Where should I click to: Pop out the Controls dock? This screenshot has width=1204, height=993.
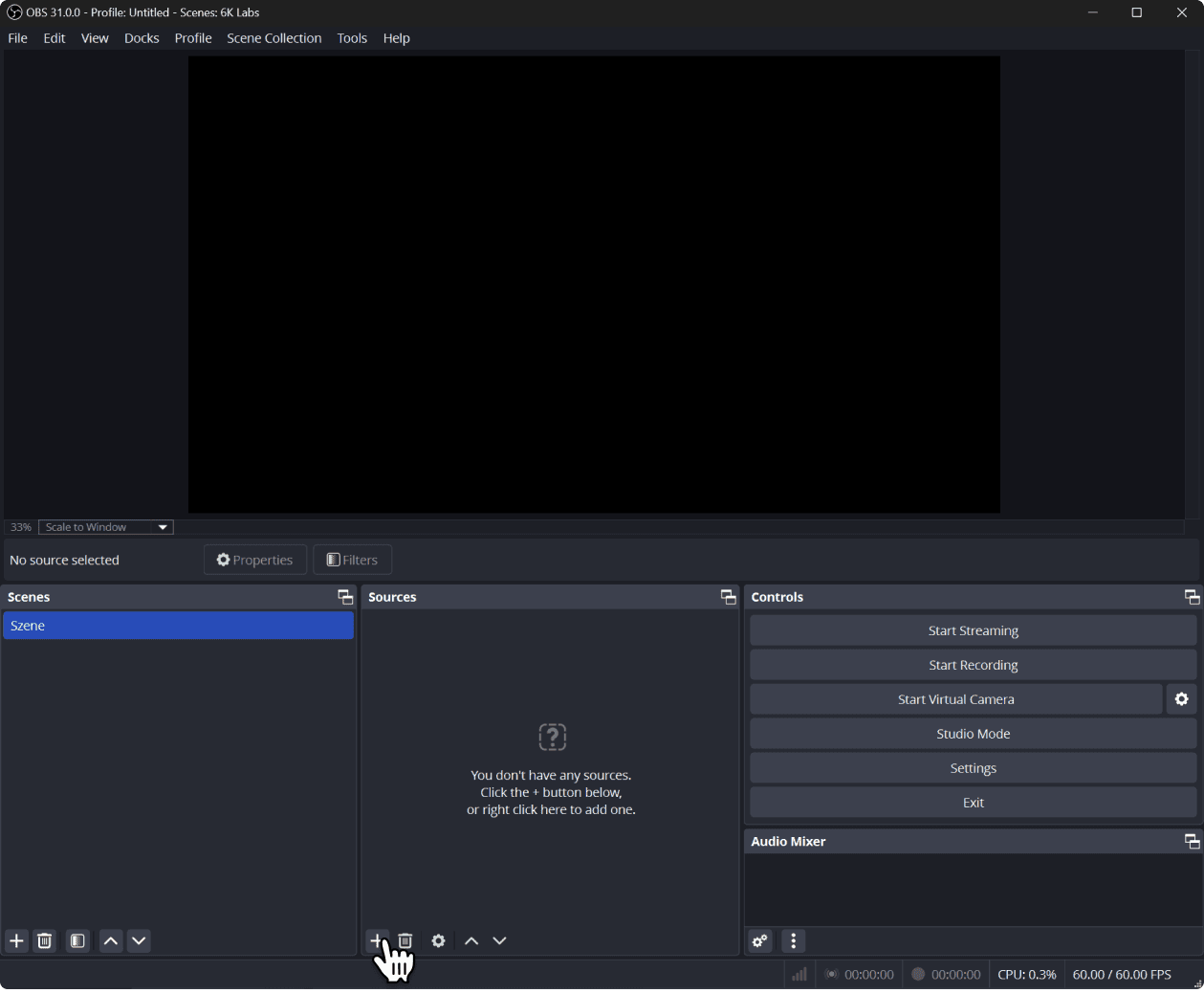point(1192,597)
